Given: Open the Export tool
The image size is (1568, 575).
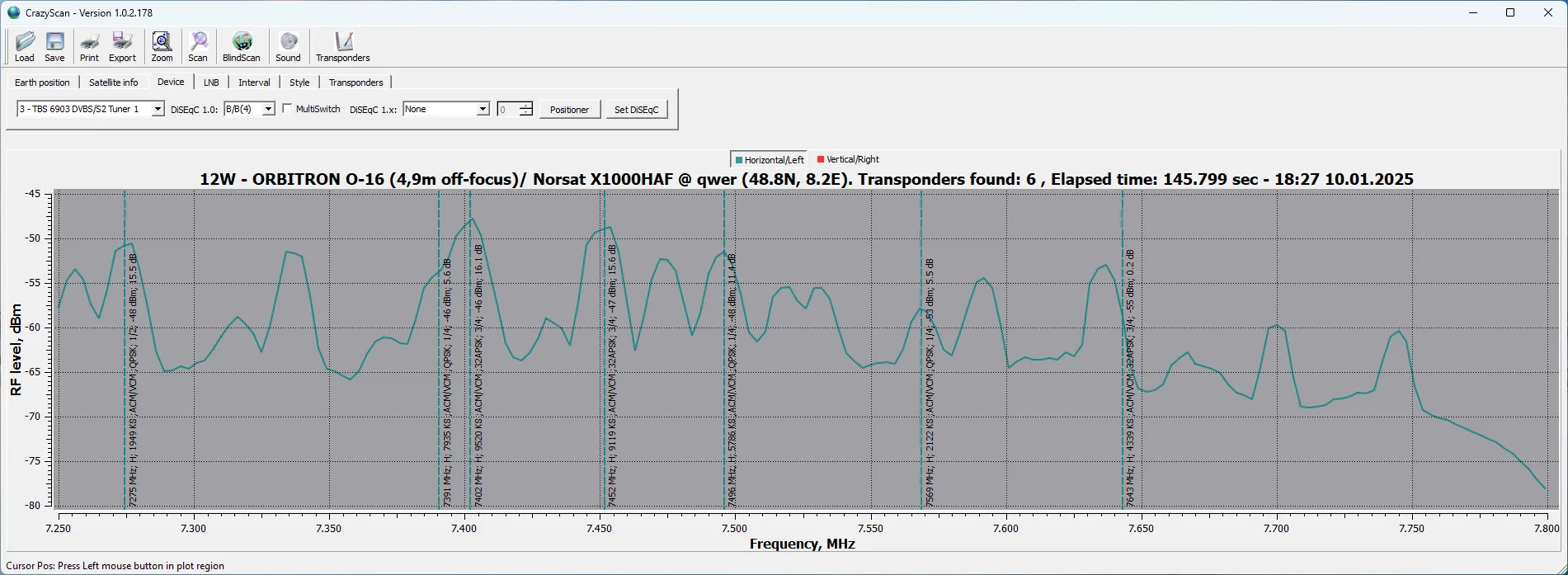Looking at the screenshot, I should click(x=122, y=47).
